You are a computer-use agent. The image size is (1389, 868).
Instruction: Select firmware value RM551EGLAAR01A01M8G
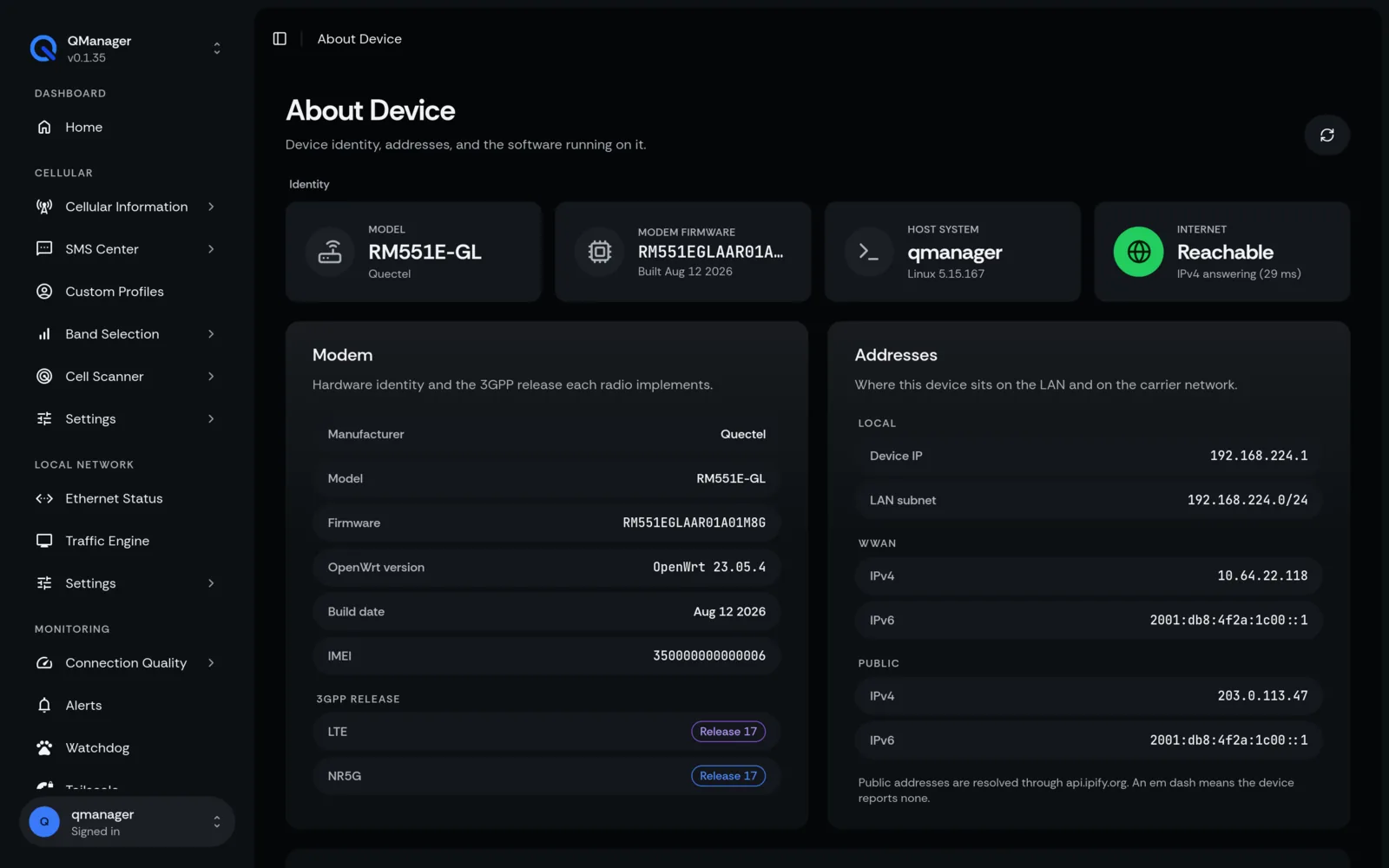pyautogui.click(x=694, y=523)
